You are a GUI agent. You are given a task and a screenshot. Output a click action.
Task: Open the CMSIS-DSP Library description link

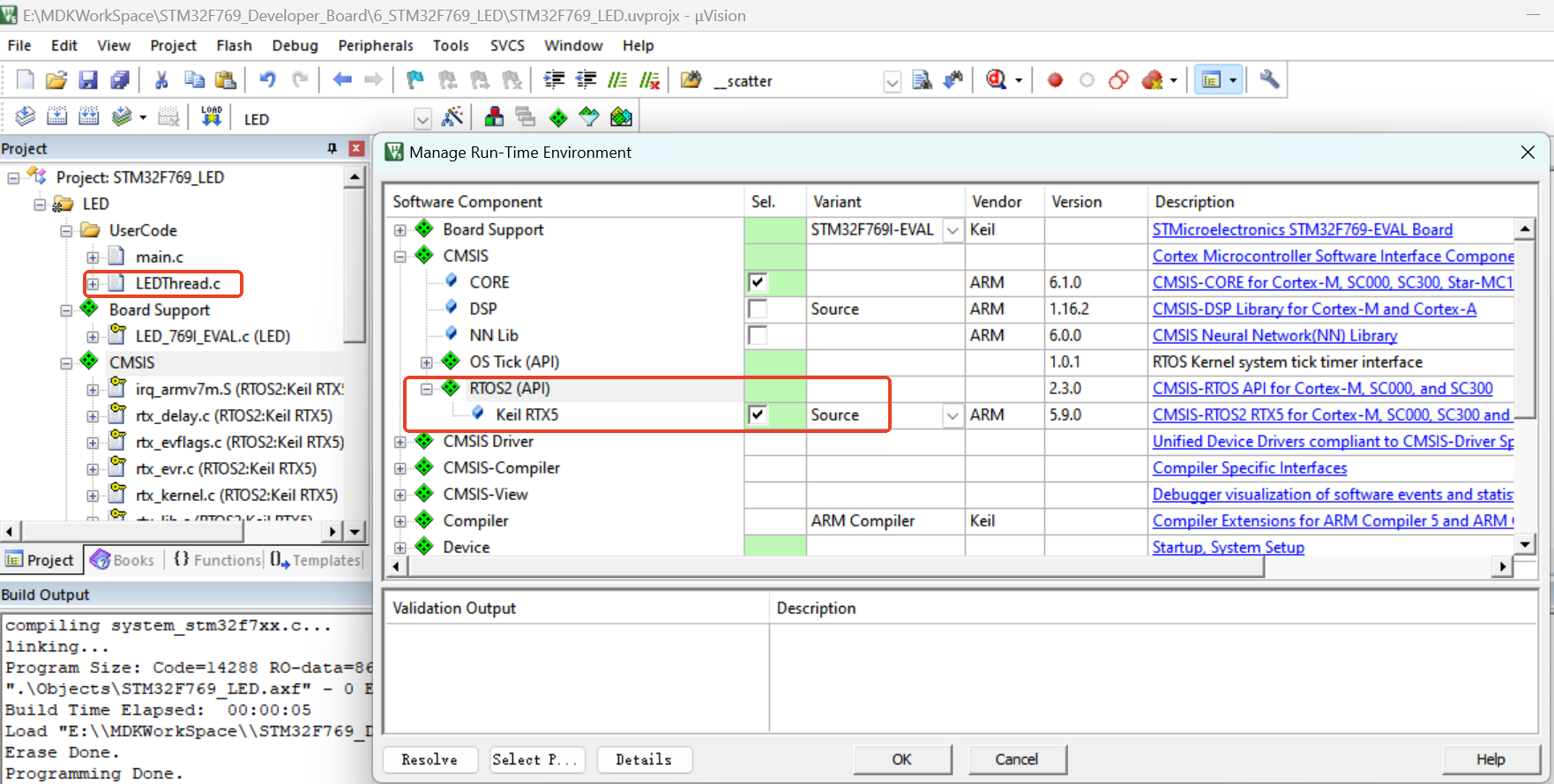(x=1314, y=309)
